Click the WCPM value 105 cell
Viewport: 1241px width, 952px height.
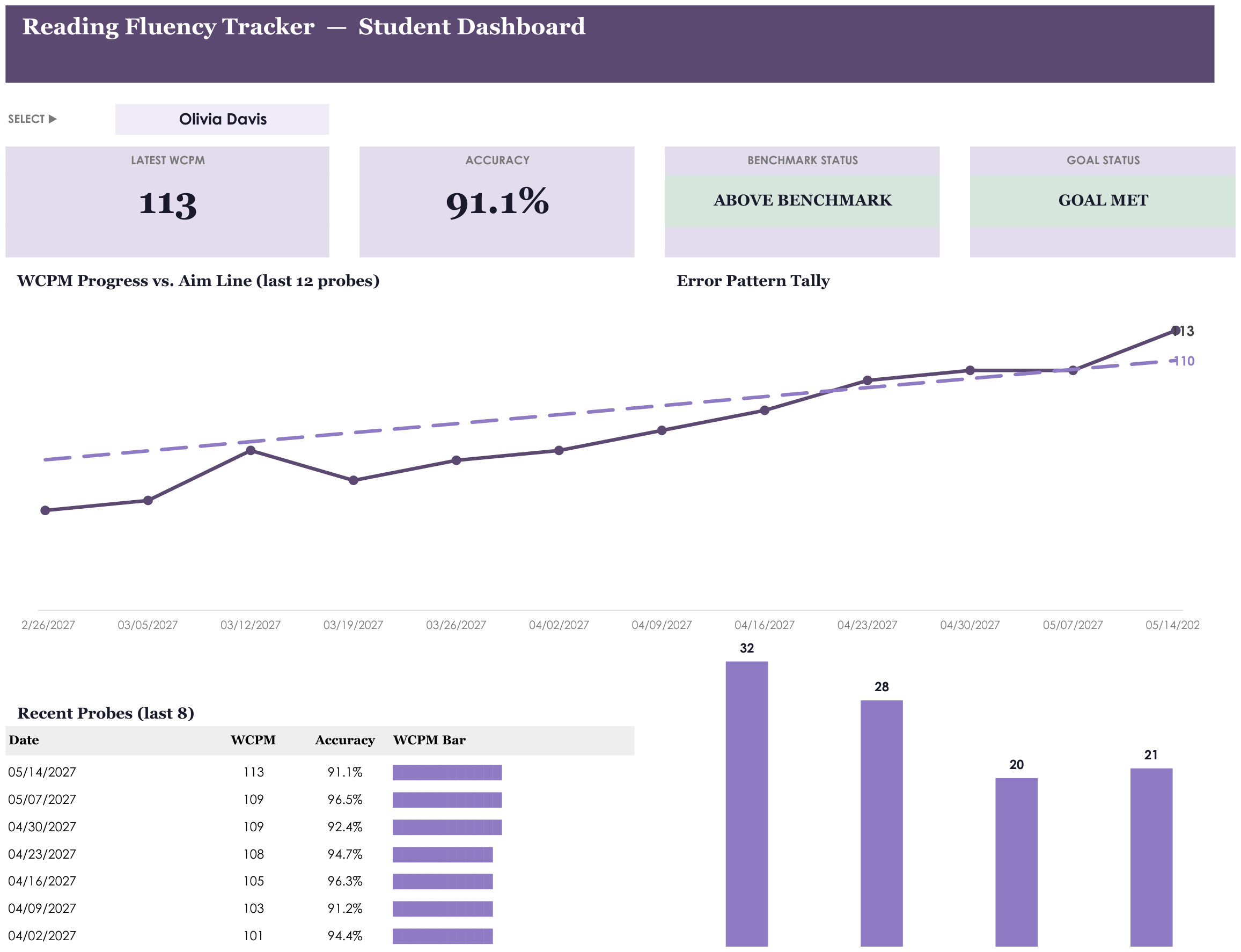point(253,881)
